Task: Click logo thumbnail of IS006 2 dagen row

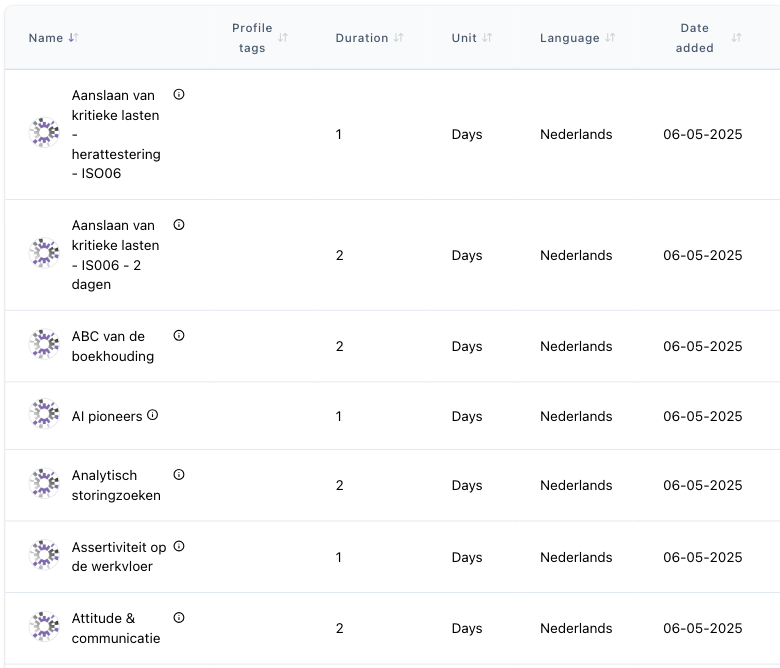Action: [x=44, y=253]
